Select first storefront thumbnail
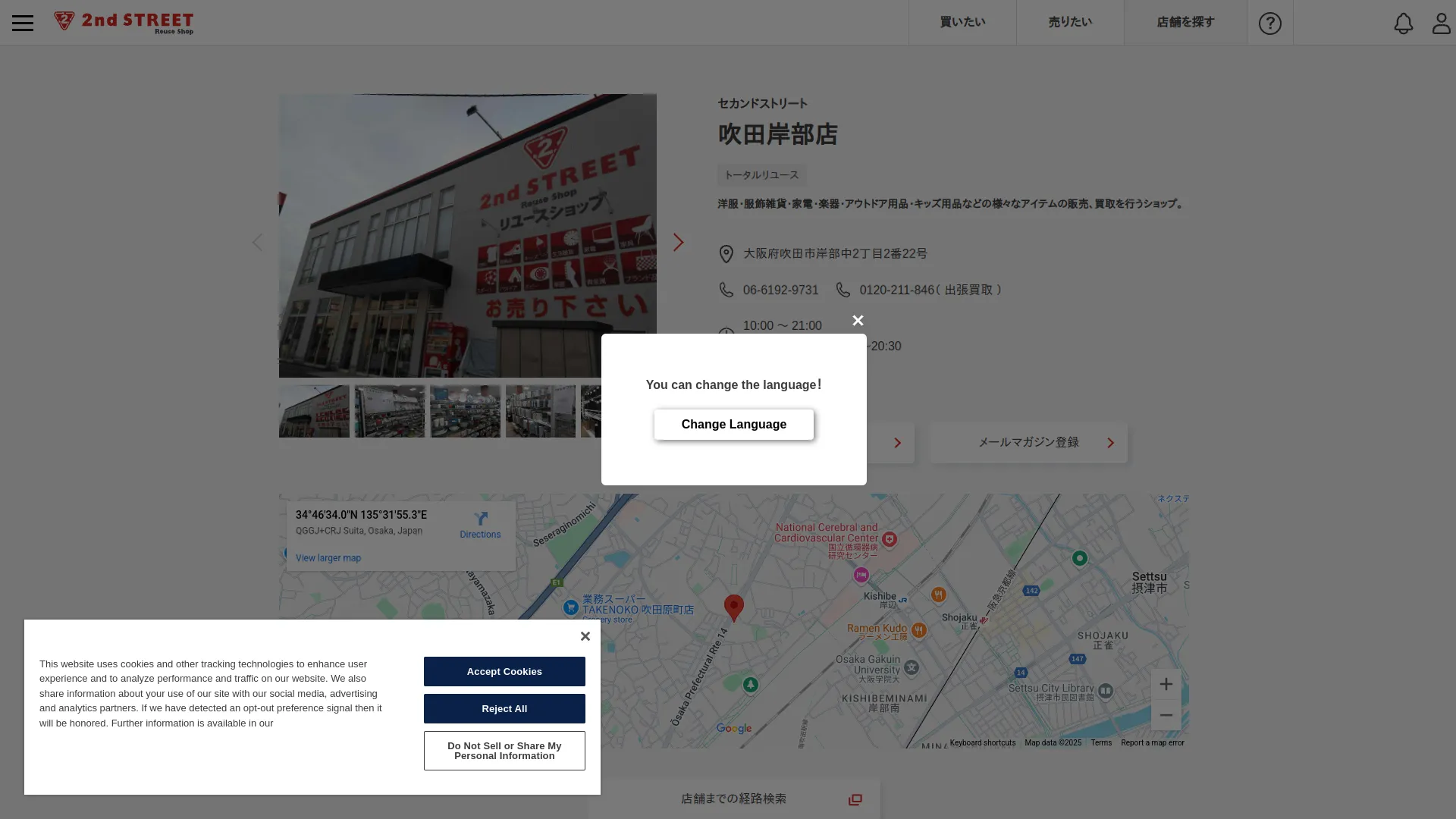 click(314, 411)
